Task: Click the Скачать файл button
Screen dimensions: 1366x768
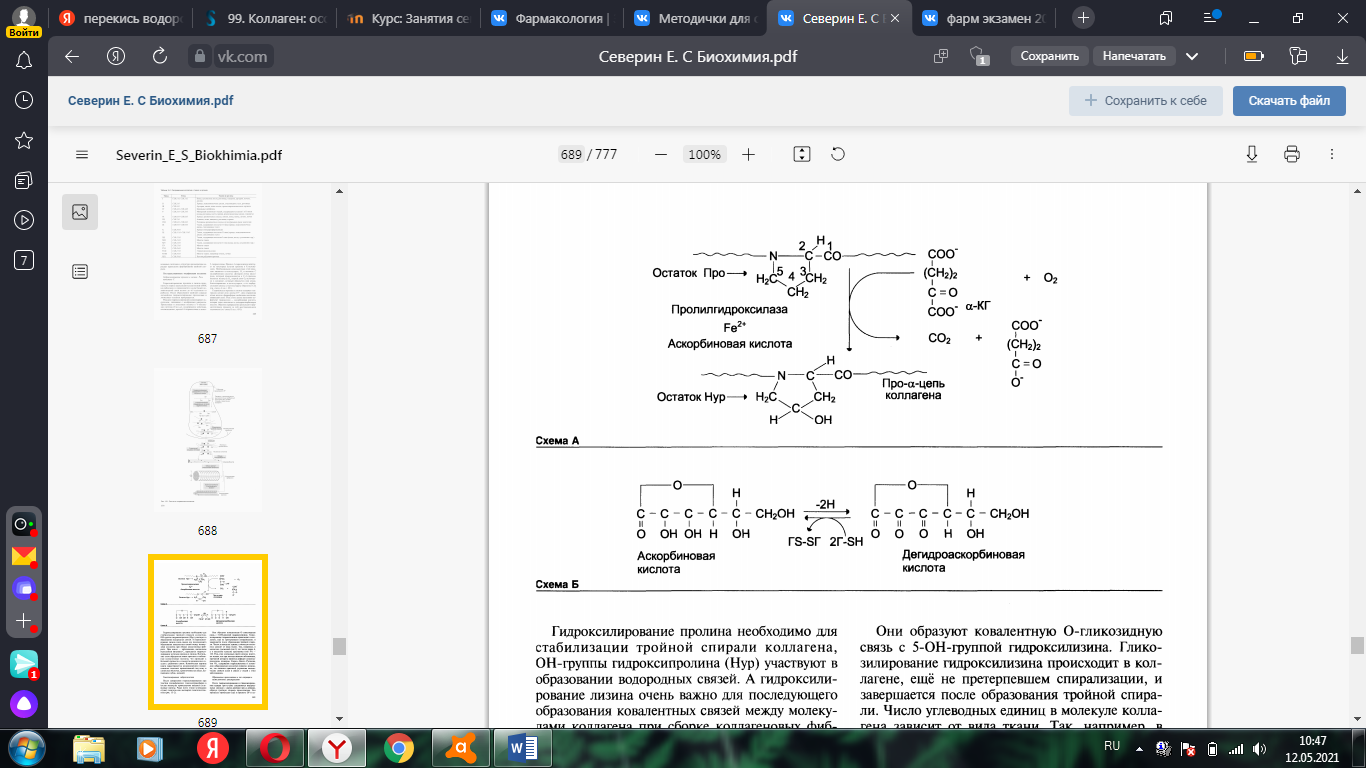Action: [1288, 100]
